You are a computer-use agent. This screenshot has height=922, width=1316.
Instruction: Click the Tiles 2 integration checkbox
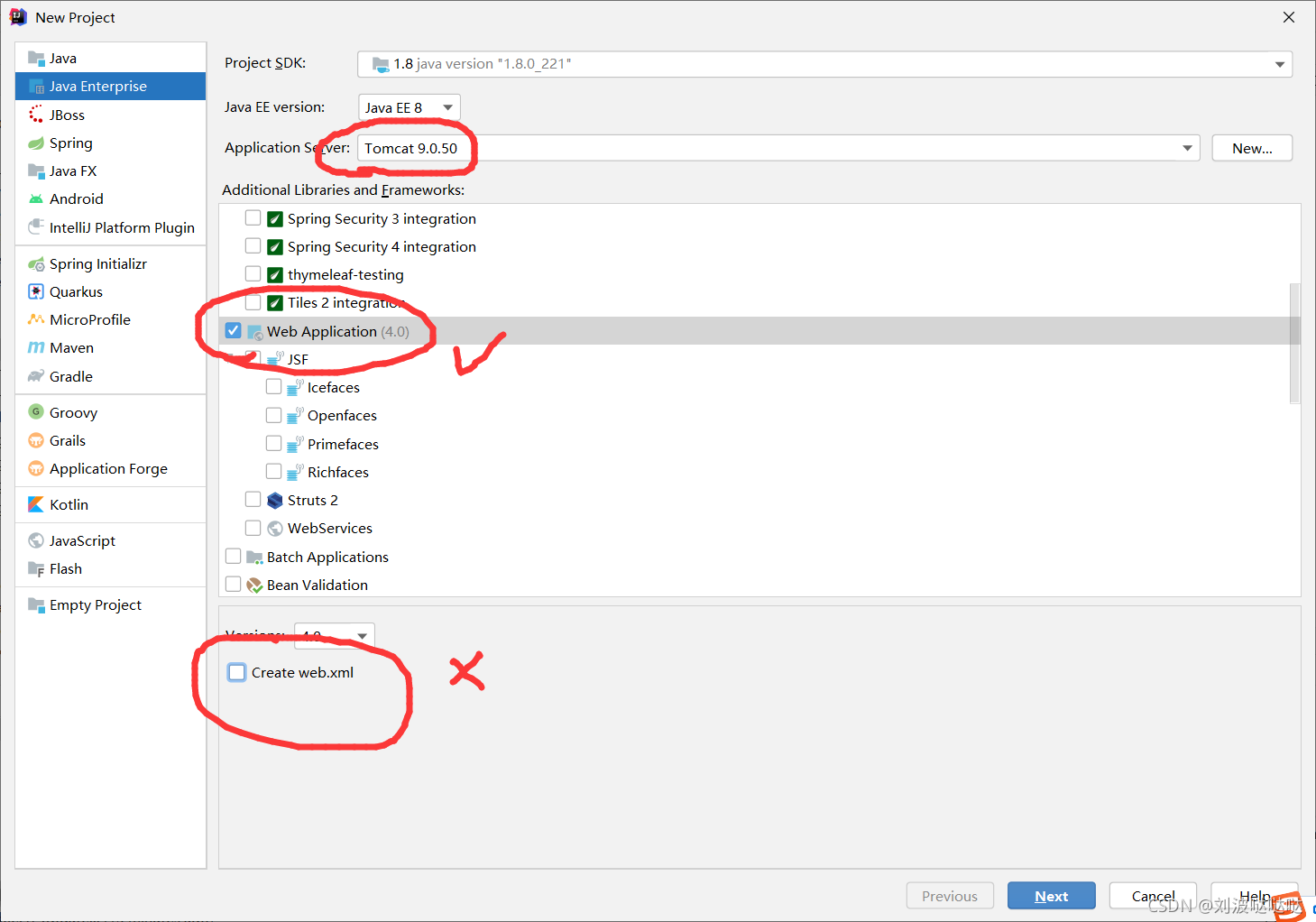pos(253,302)
